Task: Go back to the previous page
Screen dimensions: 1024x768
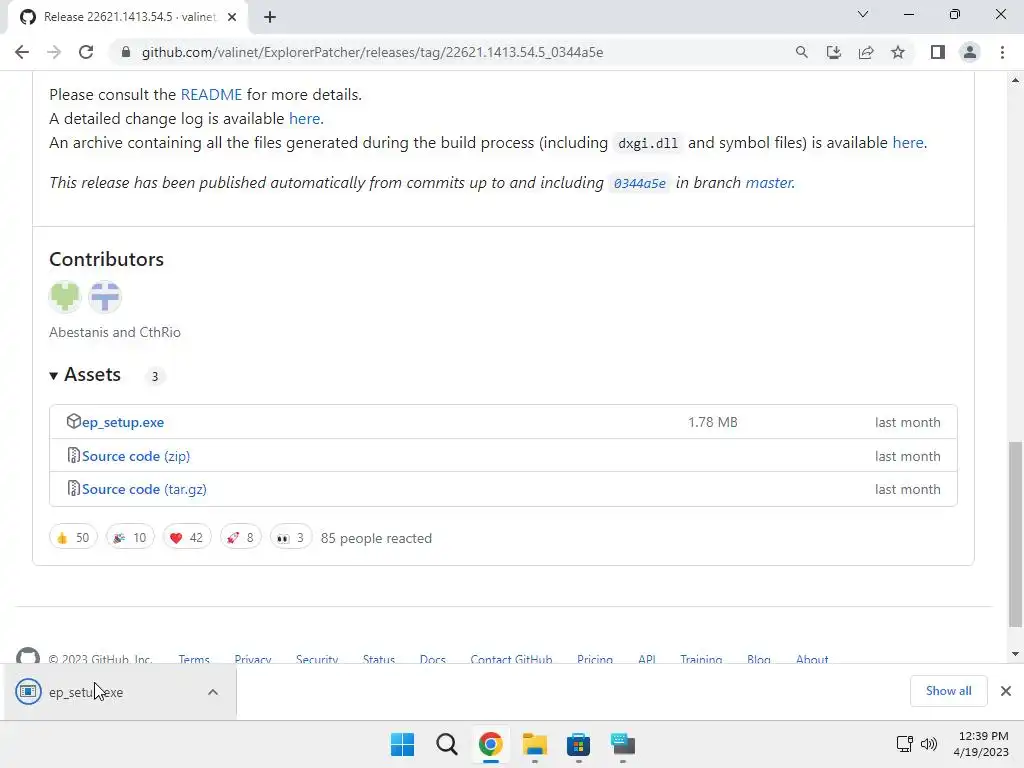Action: point(22,52)
